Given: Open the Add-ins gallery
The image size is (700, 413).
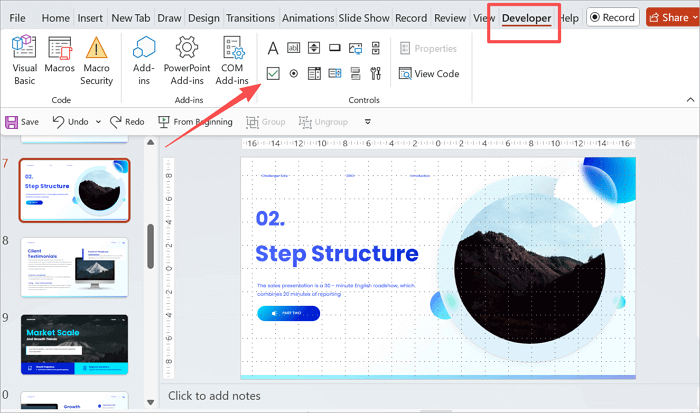Looking at the screenshot, I should [144, 60].
